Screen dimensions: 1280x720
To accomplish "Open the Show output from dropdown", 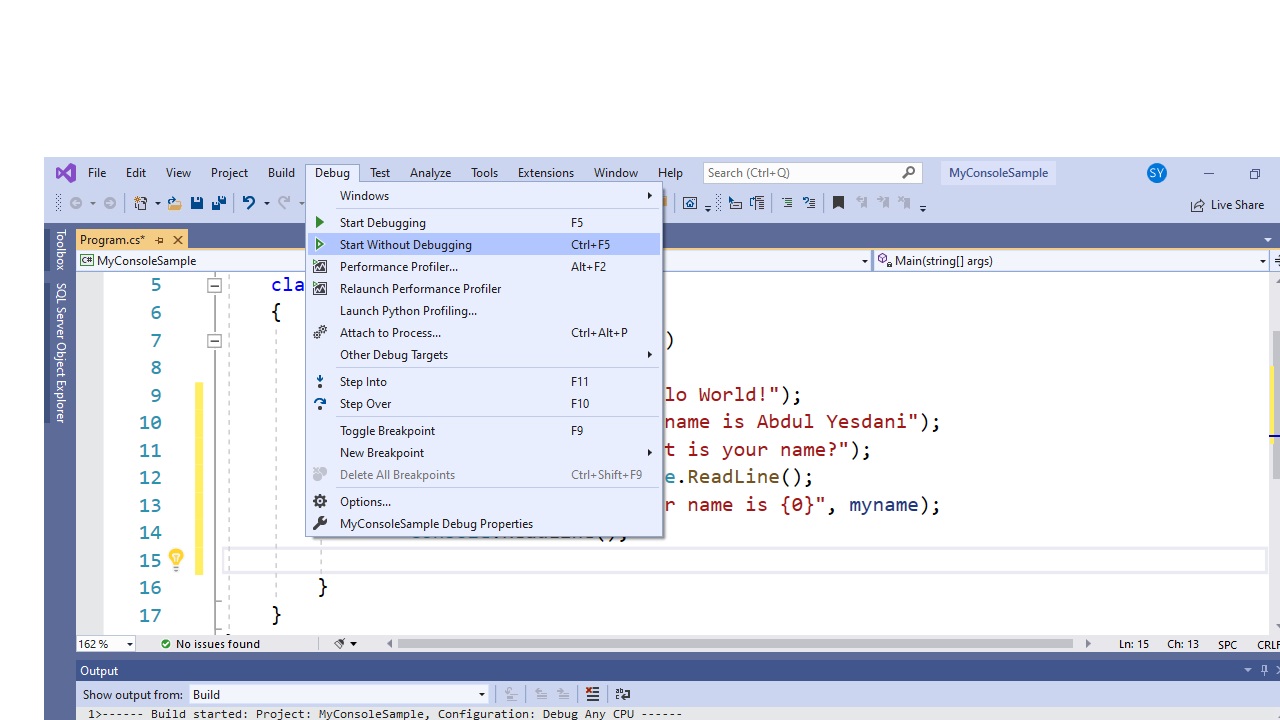I will [481, 694].
